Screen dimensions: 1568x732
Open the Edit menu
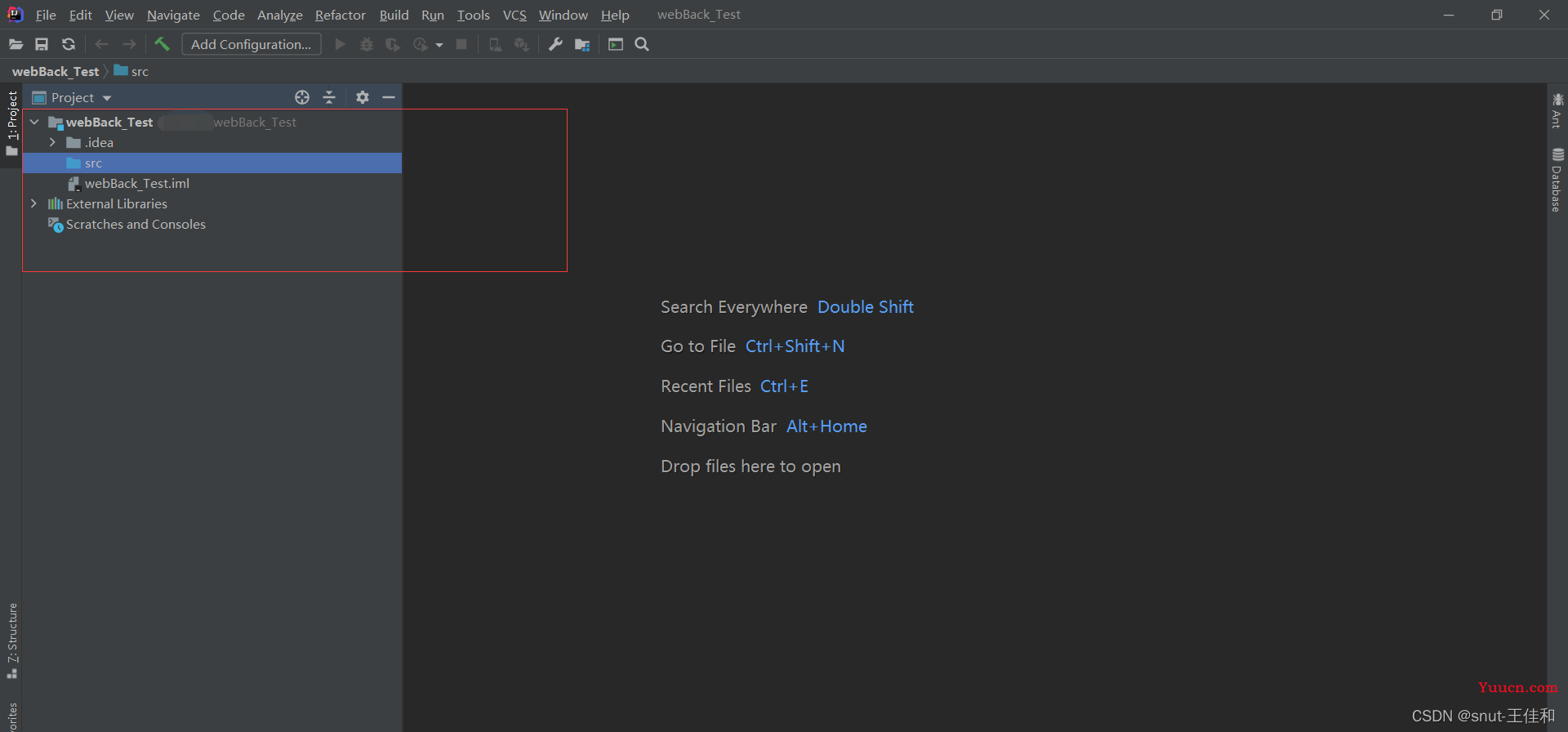point(80,15)
